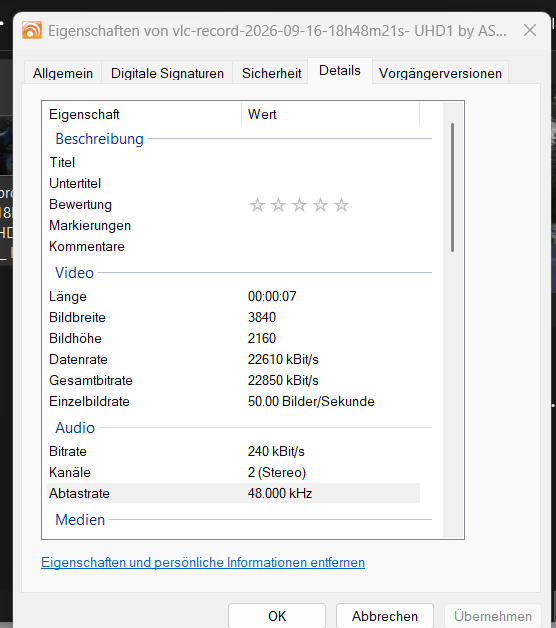Click the Kommentare value field
The height and width of the screenshot is (628, 556).
pyautogui.click(x=332, y=246)
